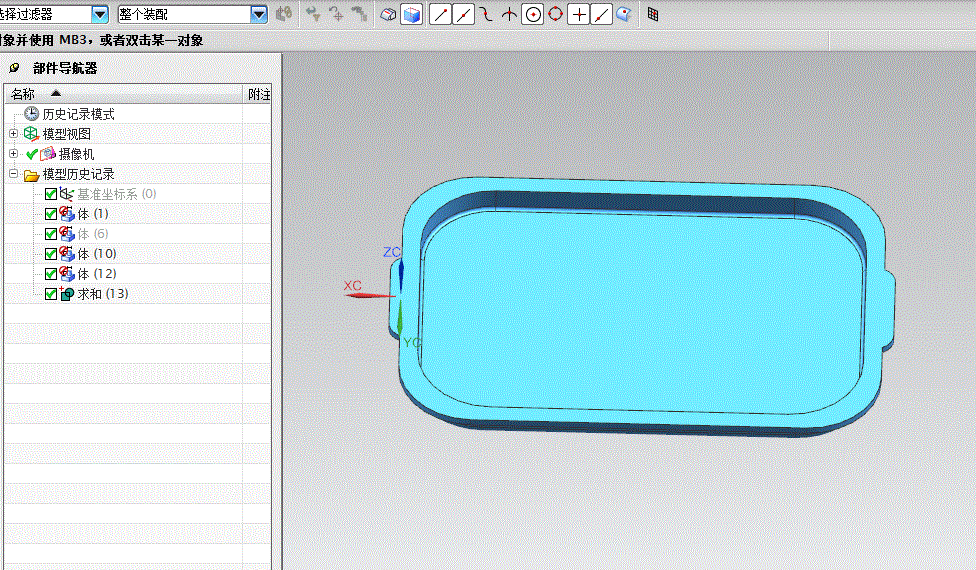Toggle arc center snap
Screen dimensions: 976x570
click(x=533, y=14)
